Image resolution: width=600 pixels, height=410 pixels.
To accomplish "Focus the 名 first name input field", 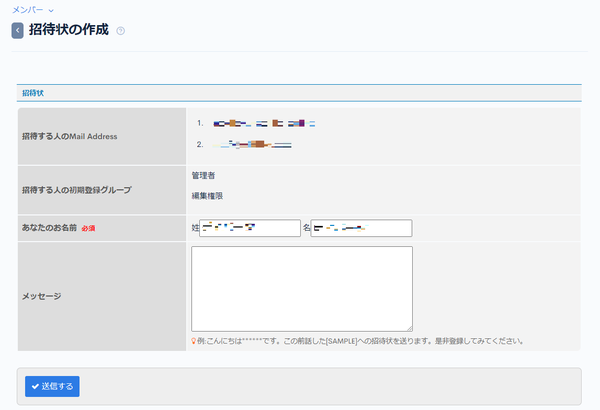I will (x=361, y=228).
